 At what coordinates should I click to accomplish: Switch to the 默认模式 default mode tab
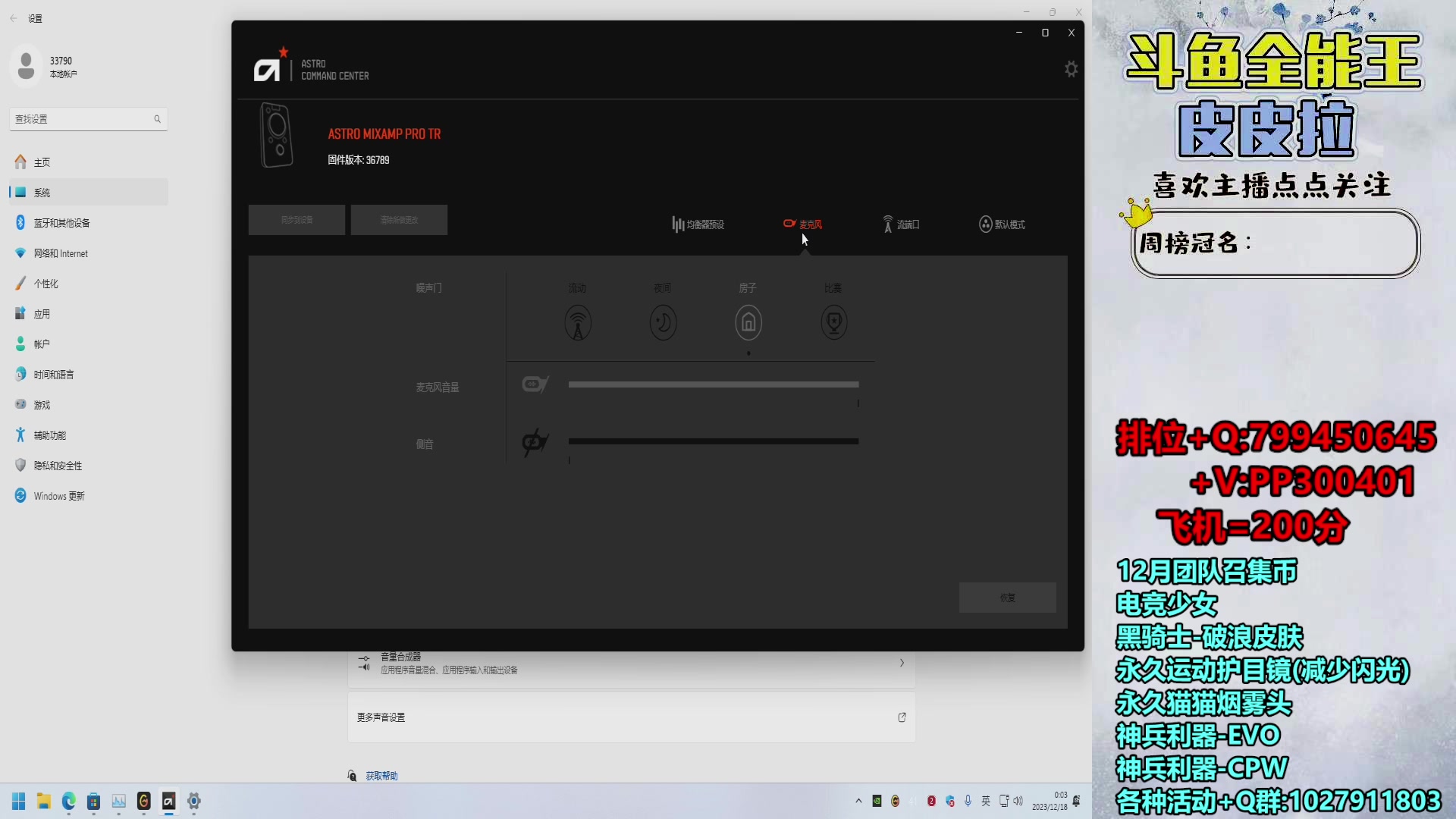1002,224
